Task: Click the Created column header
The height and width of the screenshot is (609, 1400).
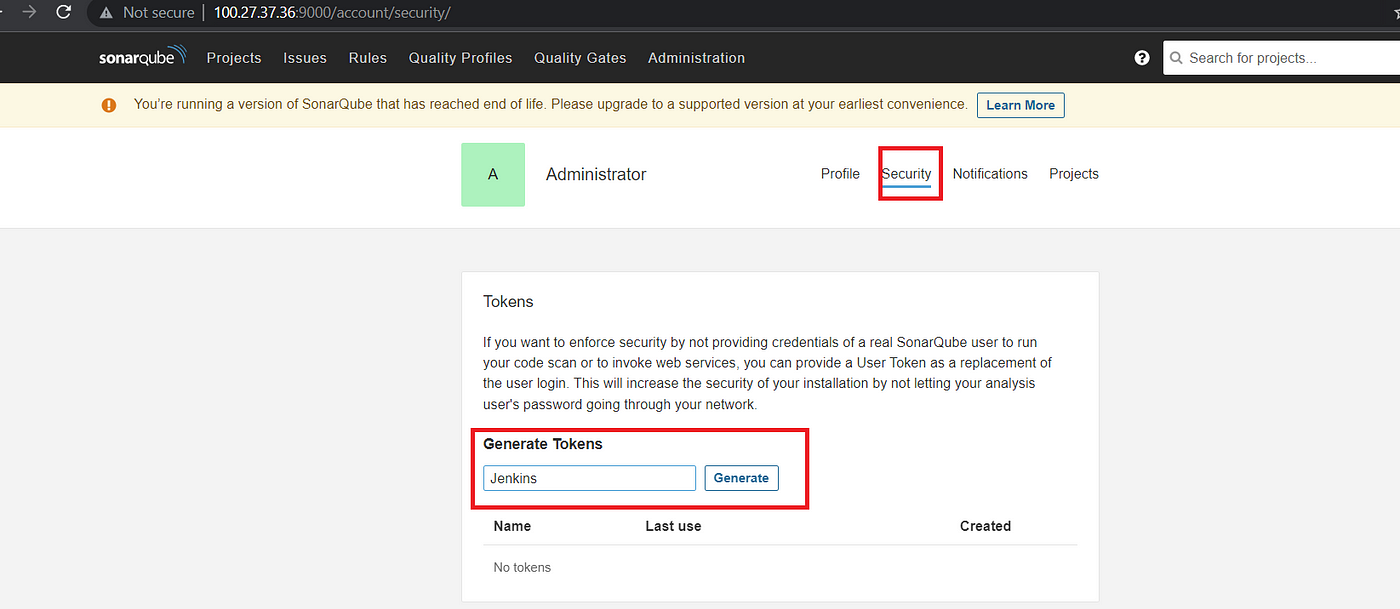Action: click(x=985, y=526)
